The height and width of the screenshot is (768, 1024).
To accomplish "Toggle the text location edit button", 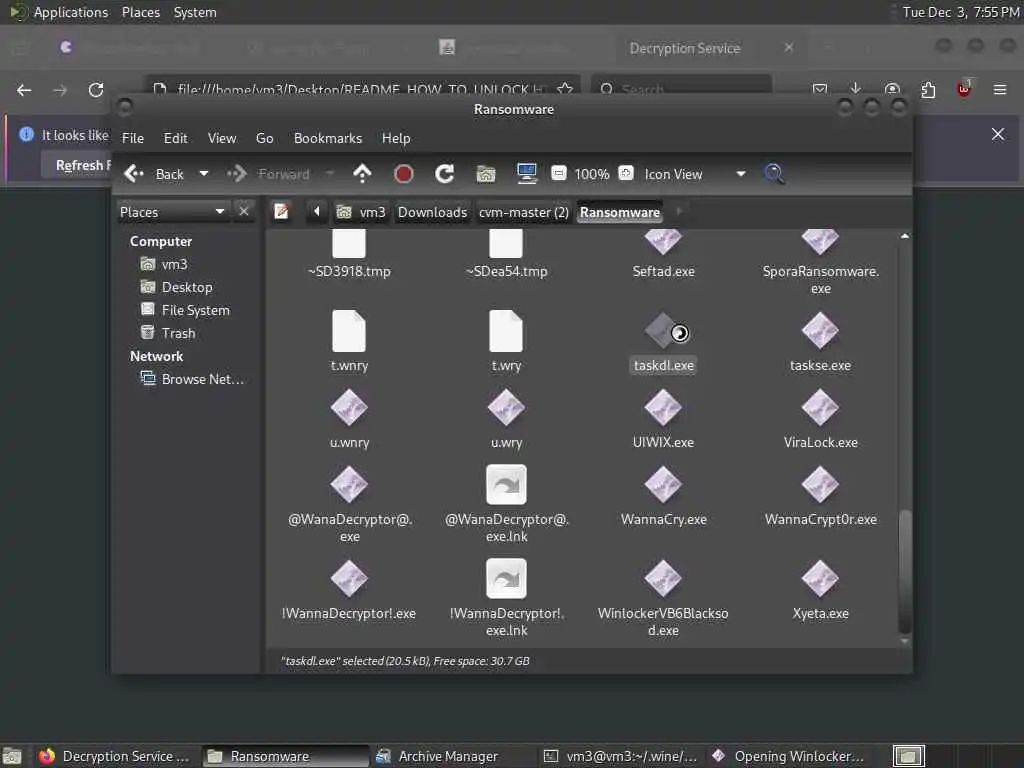I will click(281, 212).
